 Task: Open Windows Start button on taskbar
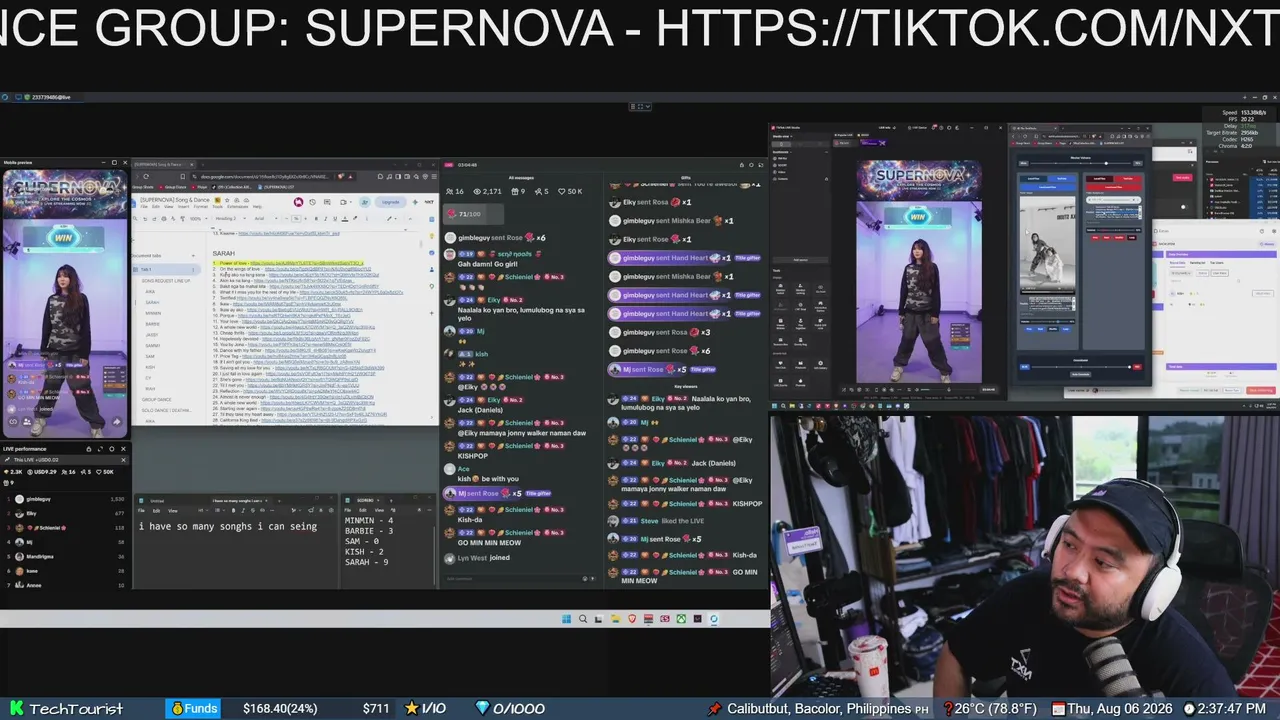click(566, 619)
